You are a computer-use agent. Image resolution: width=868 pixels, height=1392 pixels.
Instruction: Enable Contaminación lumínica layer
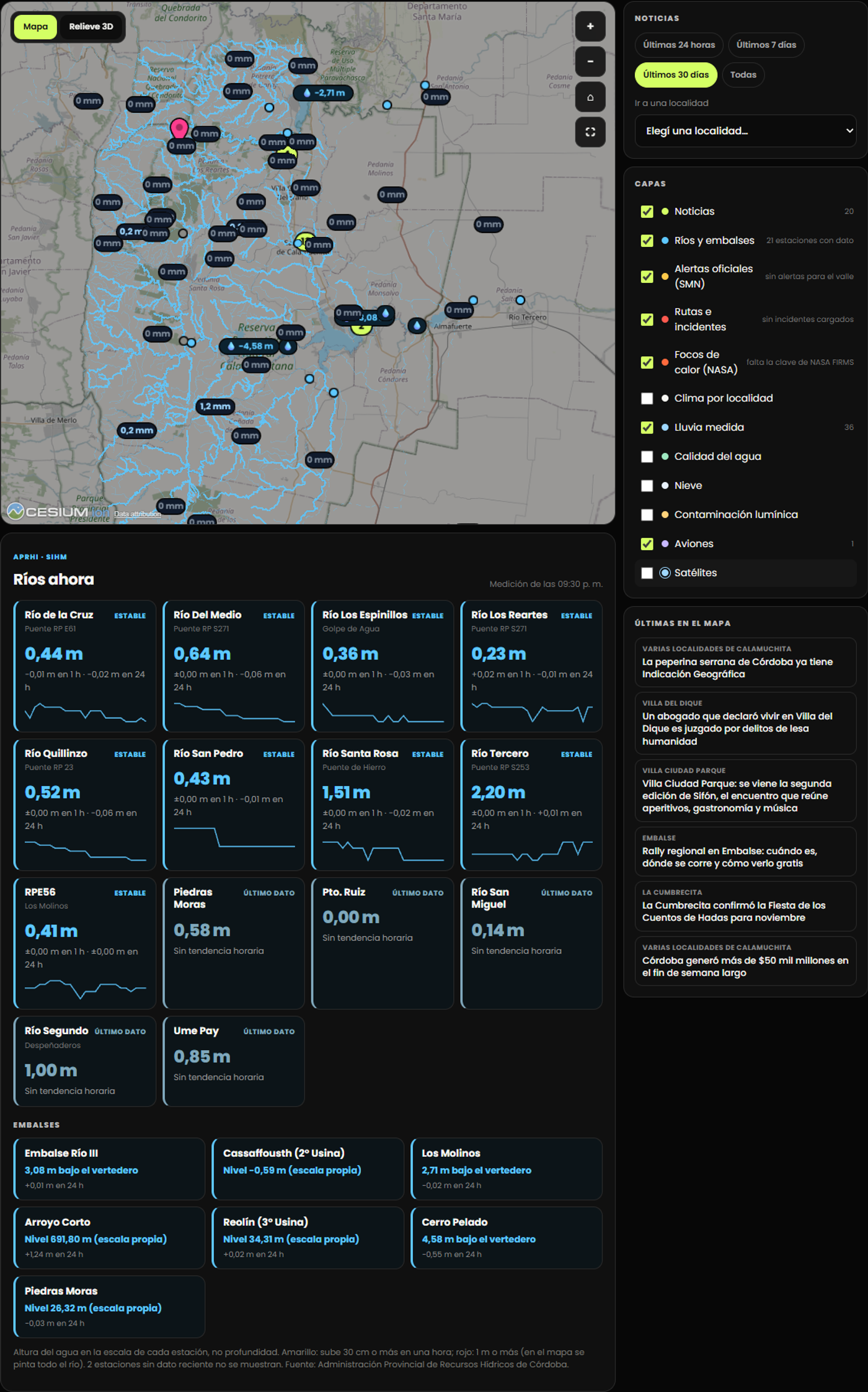pos(647,515)
